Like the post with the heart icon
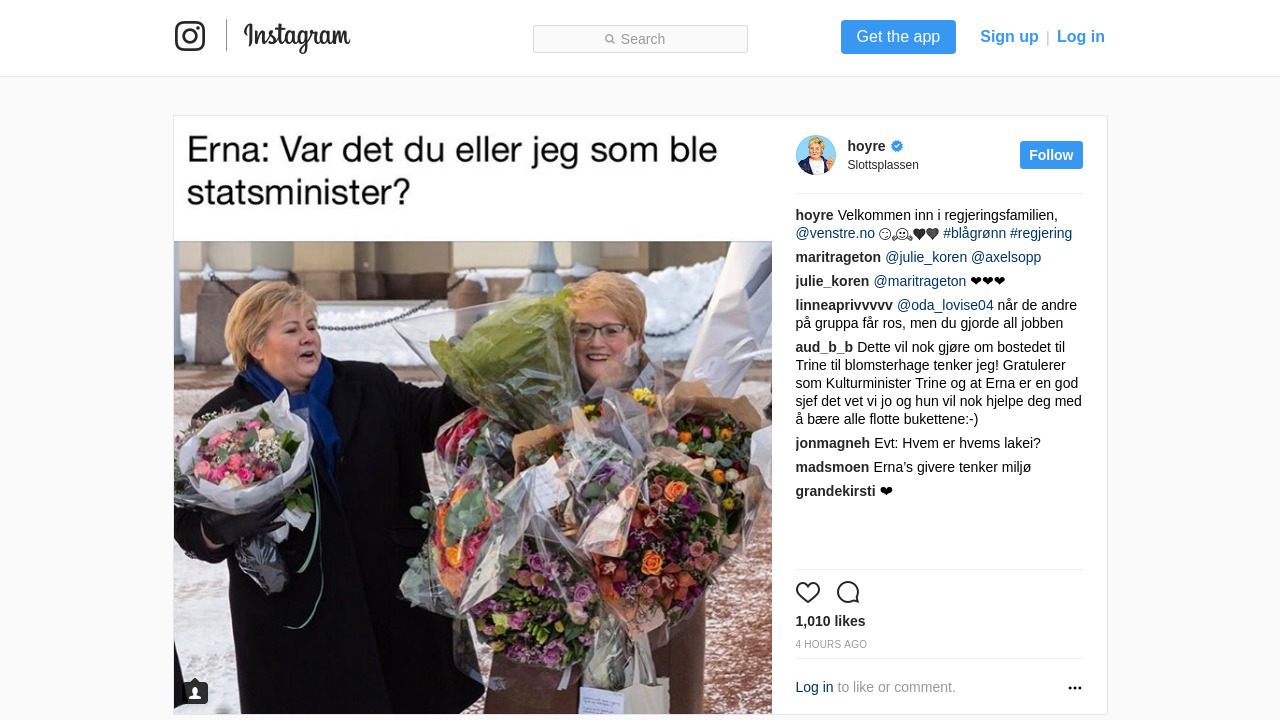This screenshot has width=1280, height=720. pos(808,592)
